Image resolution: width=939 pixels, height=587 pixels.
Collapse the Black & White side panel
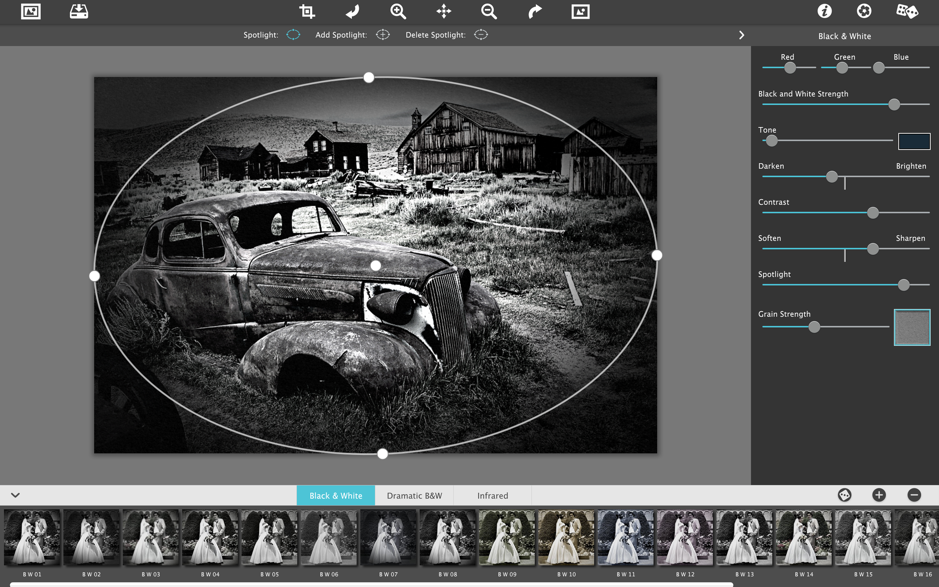[741, 35]
